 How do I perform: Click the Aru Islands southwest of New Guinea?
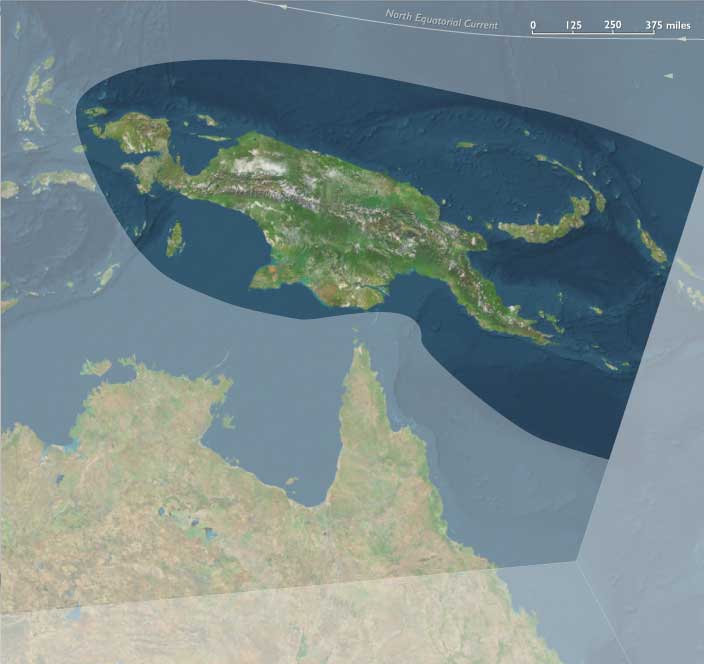pos(174,238)
